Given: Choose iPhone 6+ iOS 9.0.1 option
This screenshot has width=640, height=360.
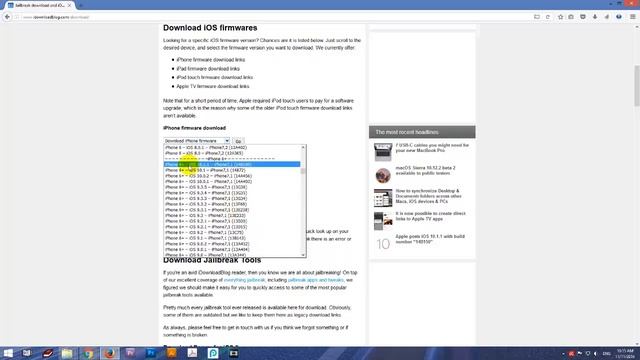Looking at the screenshot, I should coord(232,249).
